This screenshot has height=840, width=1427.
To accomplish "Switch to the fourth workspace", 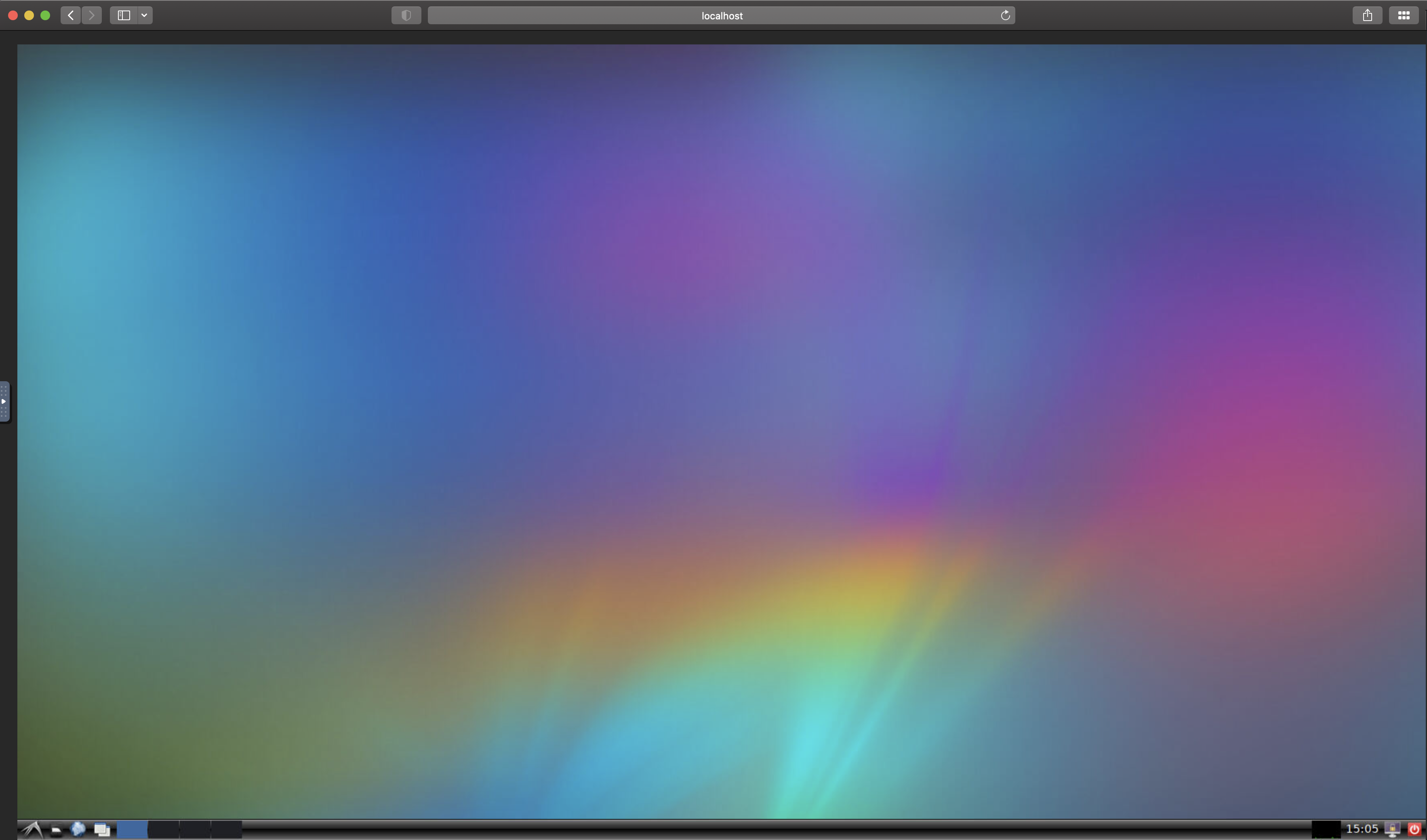I will pos(227,830).
